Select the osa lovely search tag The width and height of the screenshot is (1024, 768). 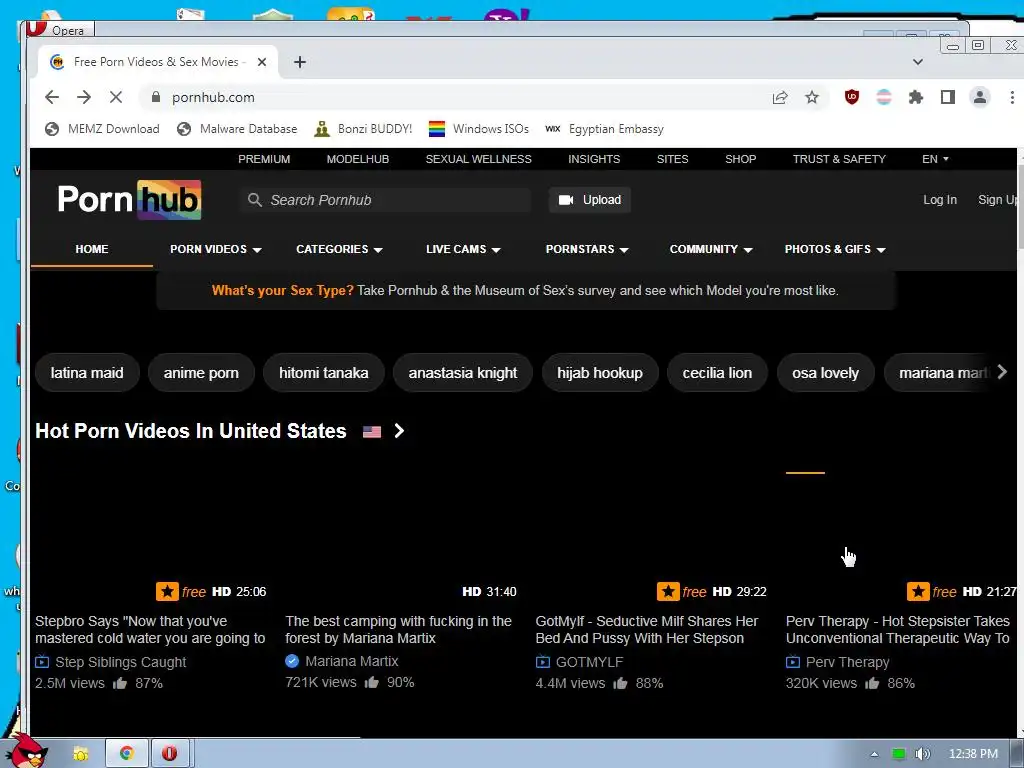coord(825,373)
